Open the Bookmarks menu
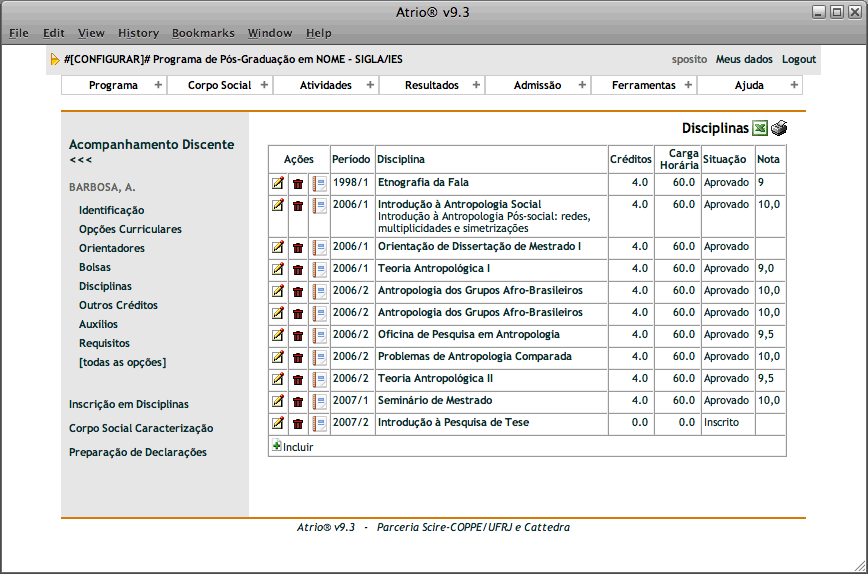Image resolution: width=868 pixels, height=574 pixels. pyautogui.click(x=203, y=33)
